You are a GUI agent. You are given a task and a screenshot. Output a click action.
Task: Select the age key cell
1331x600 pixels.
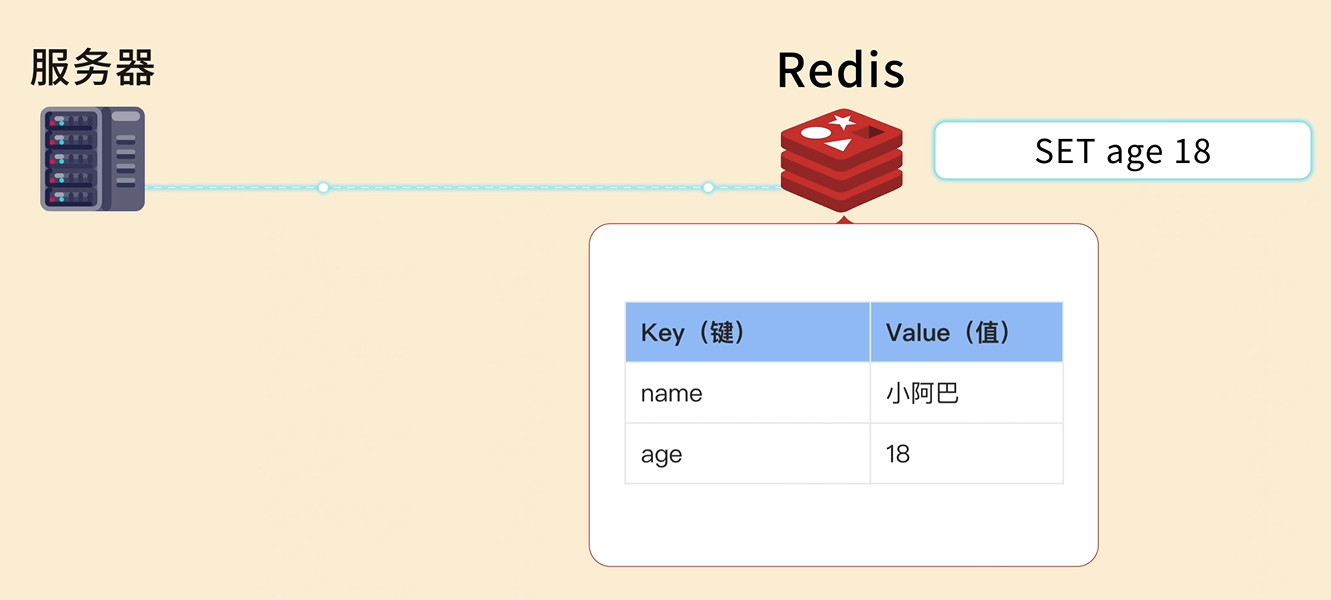(747, 454)
